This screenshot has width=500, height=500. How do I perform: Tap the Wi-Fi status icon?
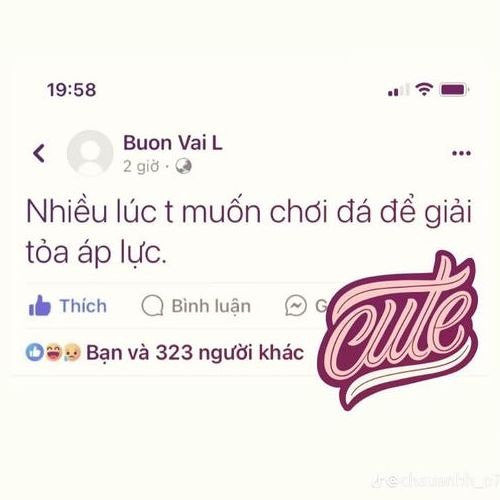coord(424,89)
